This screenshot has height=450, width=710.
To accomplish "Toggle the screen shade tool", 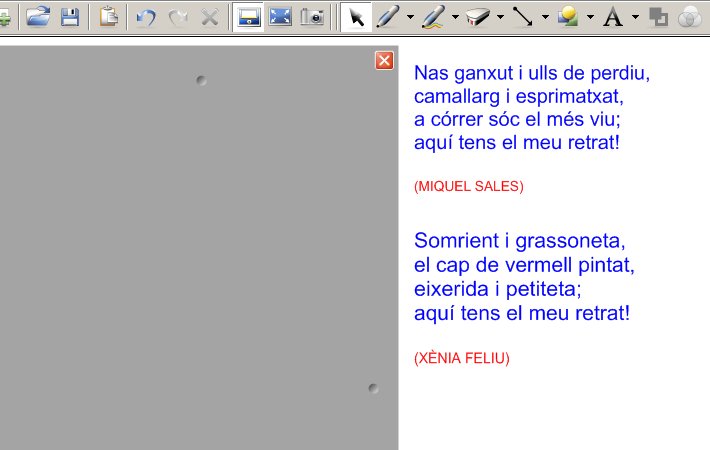I will pyautogui.click(x=249, y=17).
